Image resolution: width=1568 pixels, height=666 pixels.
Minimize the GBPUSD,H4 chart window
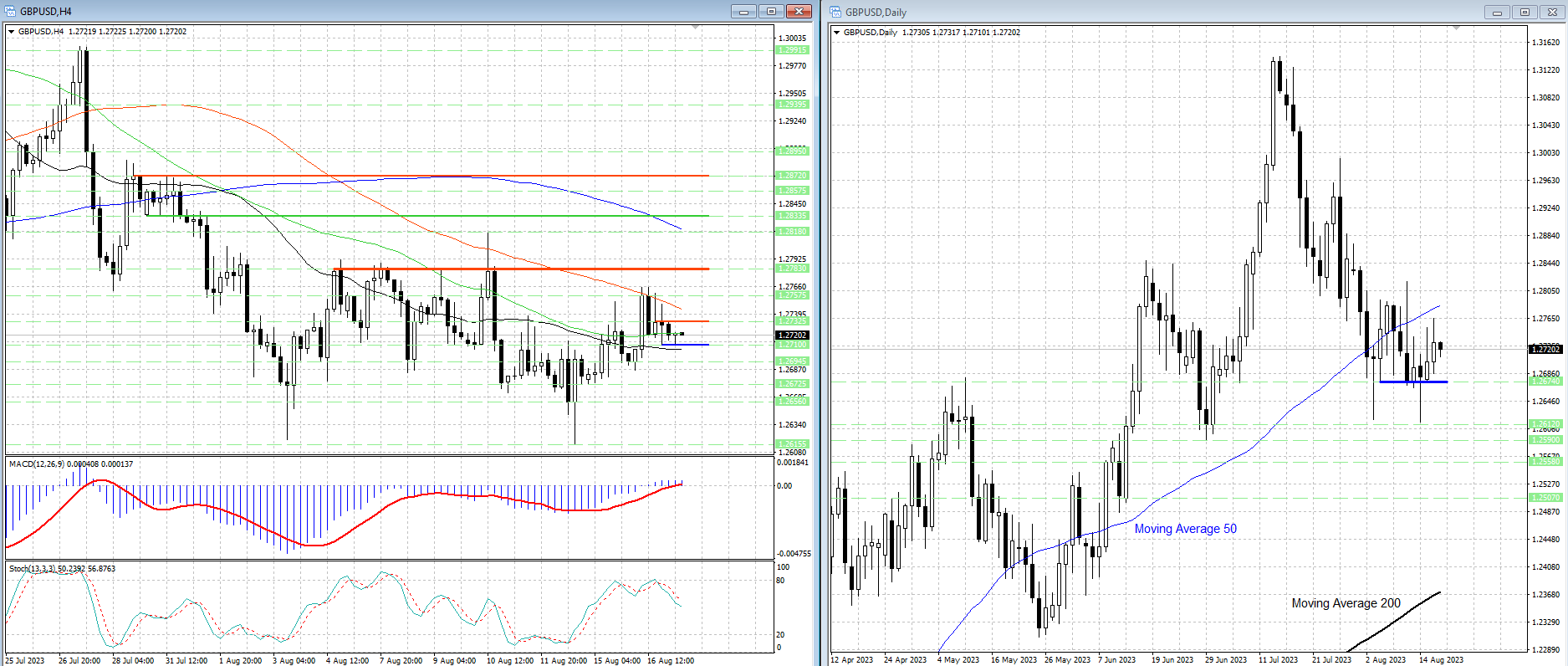click(x=743, y=12)
